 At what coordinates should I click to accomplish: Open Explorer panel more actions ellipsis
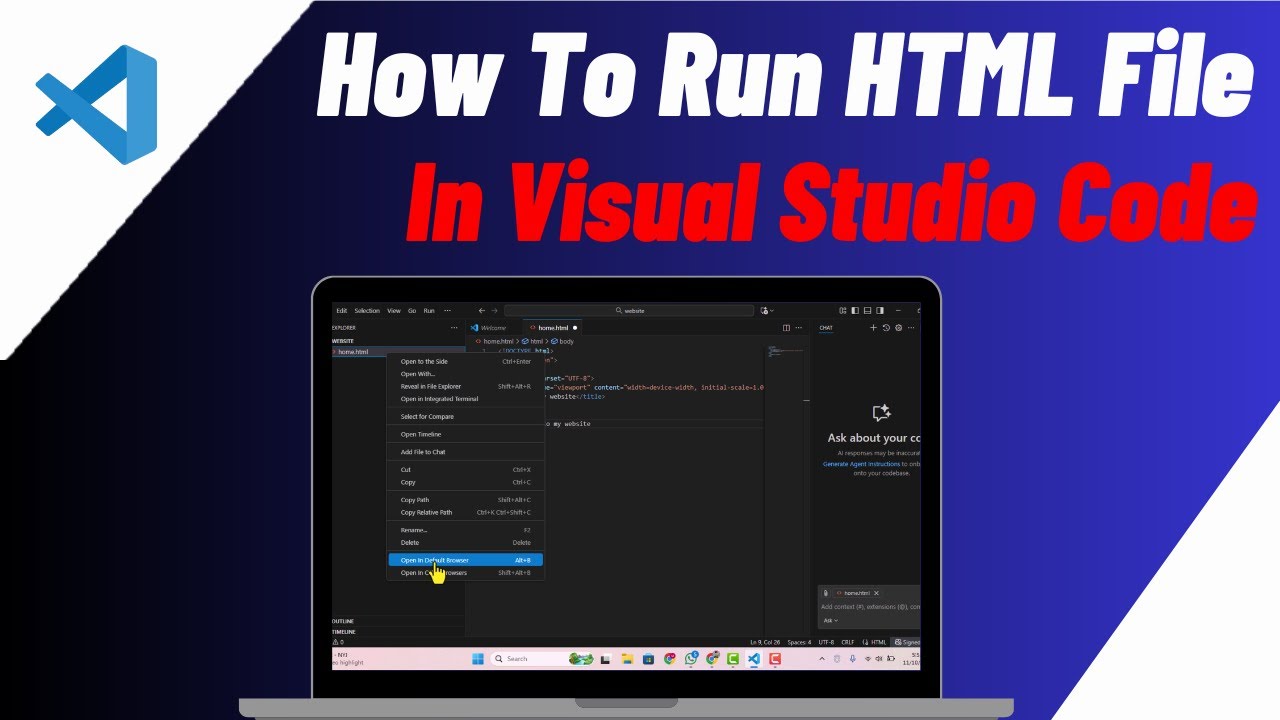[x=454, y=328]
